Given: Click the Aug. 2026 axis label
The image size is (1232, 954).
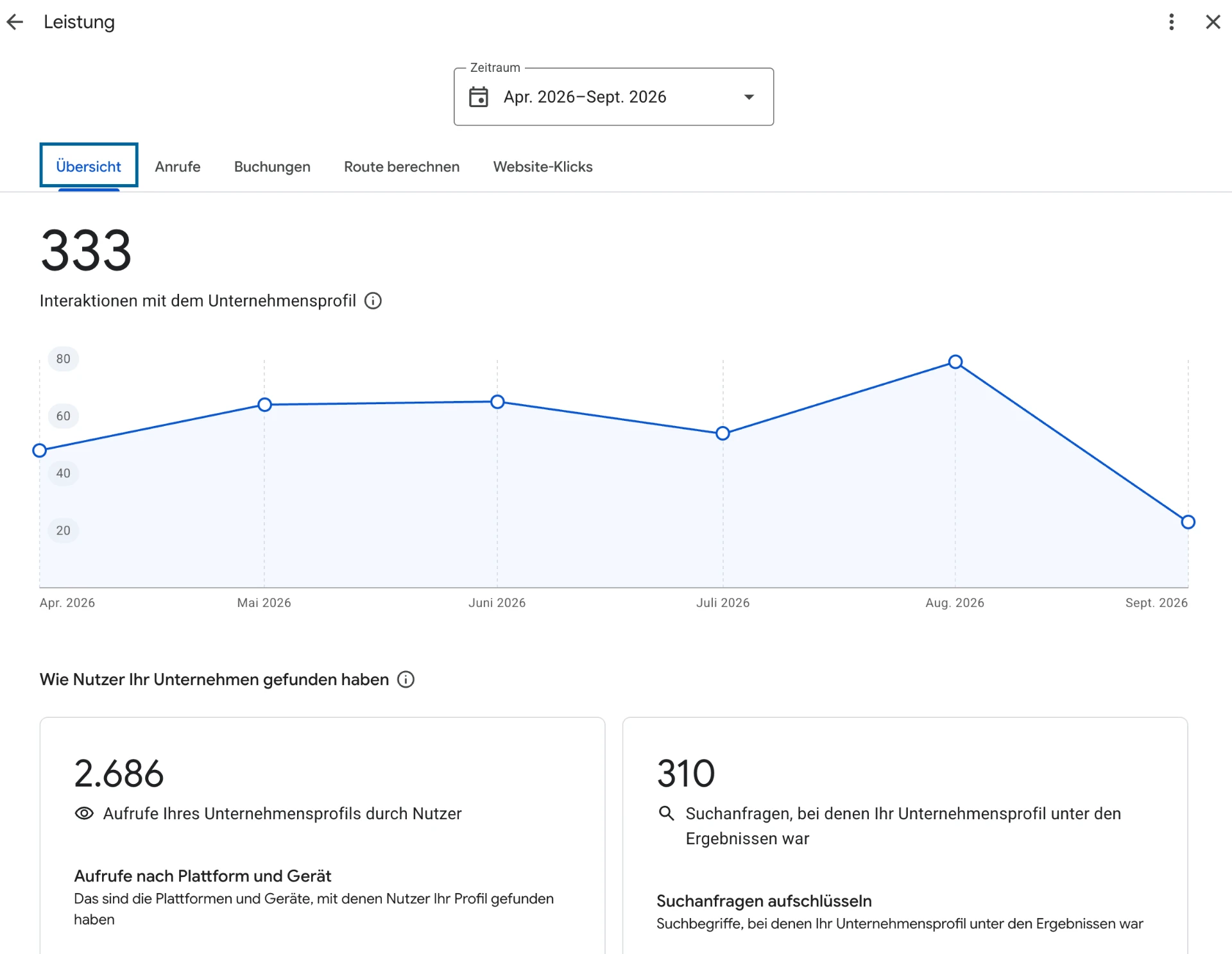Looking at the screenshot, I should pos(955,603).
